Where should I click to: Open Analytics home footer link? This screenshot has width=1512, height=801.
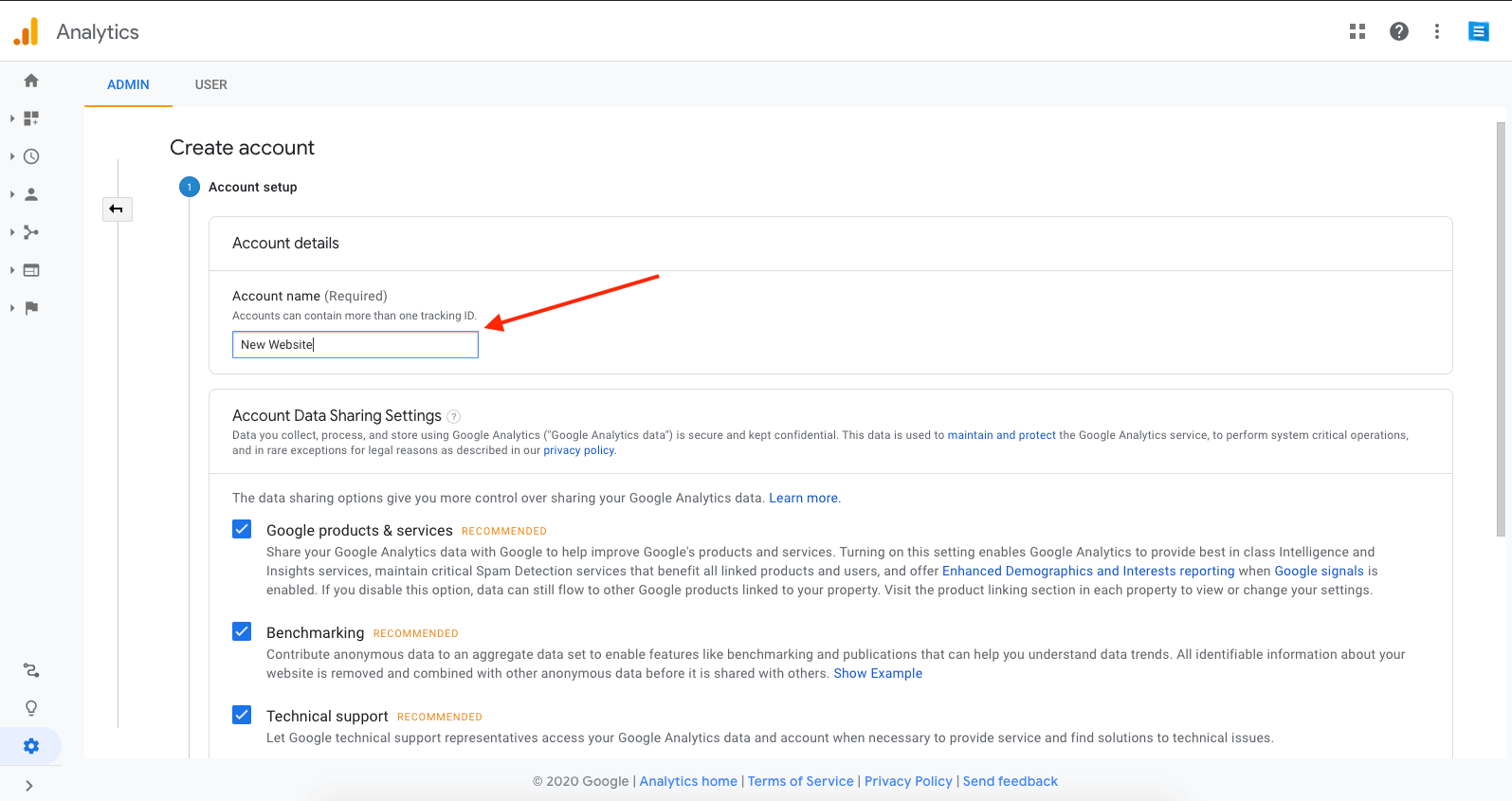point(688,781)
